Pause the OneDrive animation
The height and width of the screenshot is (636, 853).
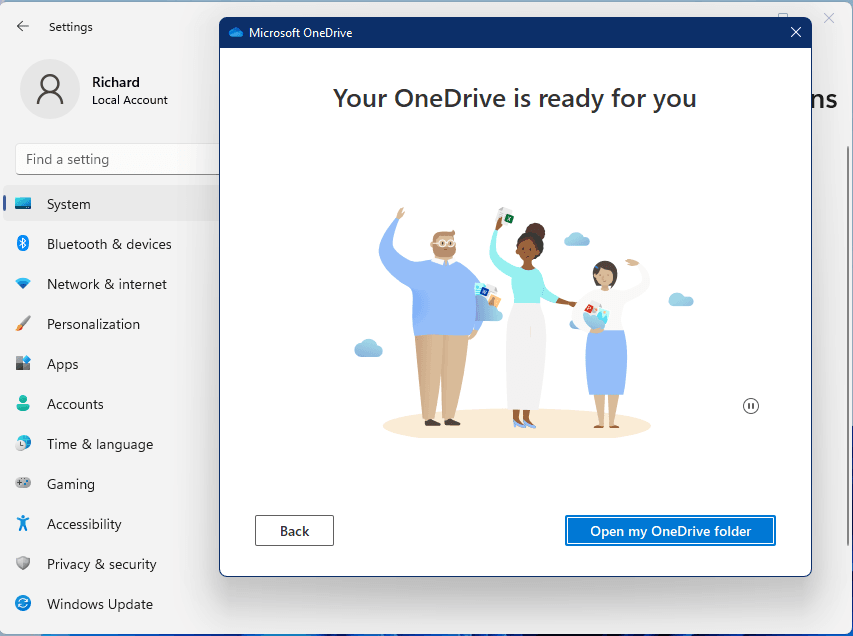751,406
